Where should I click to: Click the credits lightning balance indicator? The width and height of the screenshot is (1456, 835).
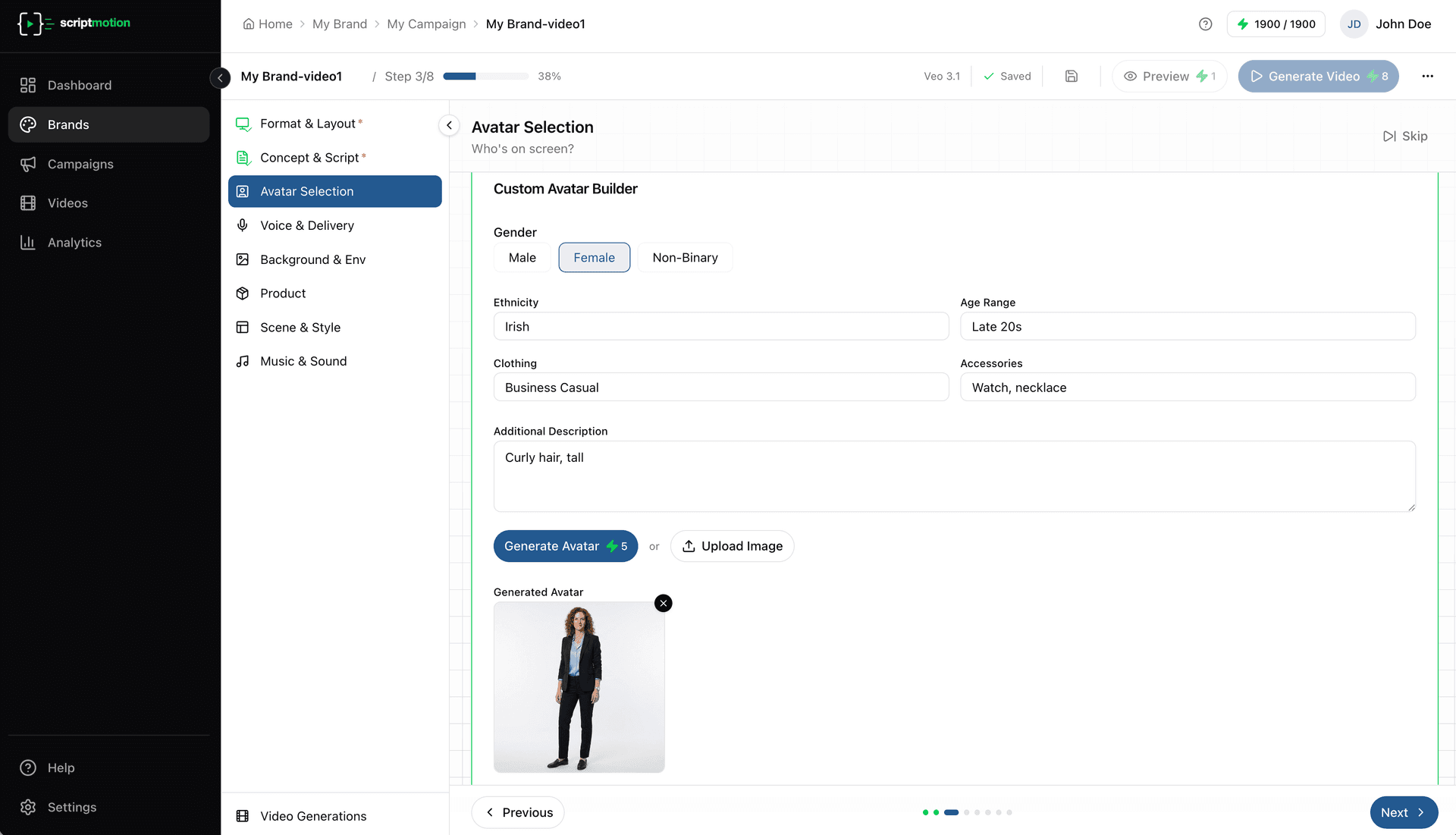tap(1276, 24)
